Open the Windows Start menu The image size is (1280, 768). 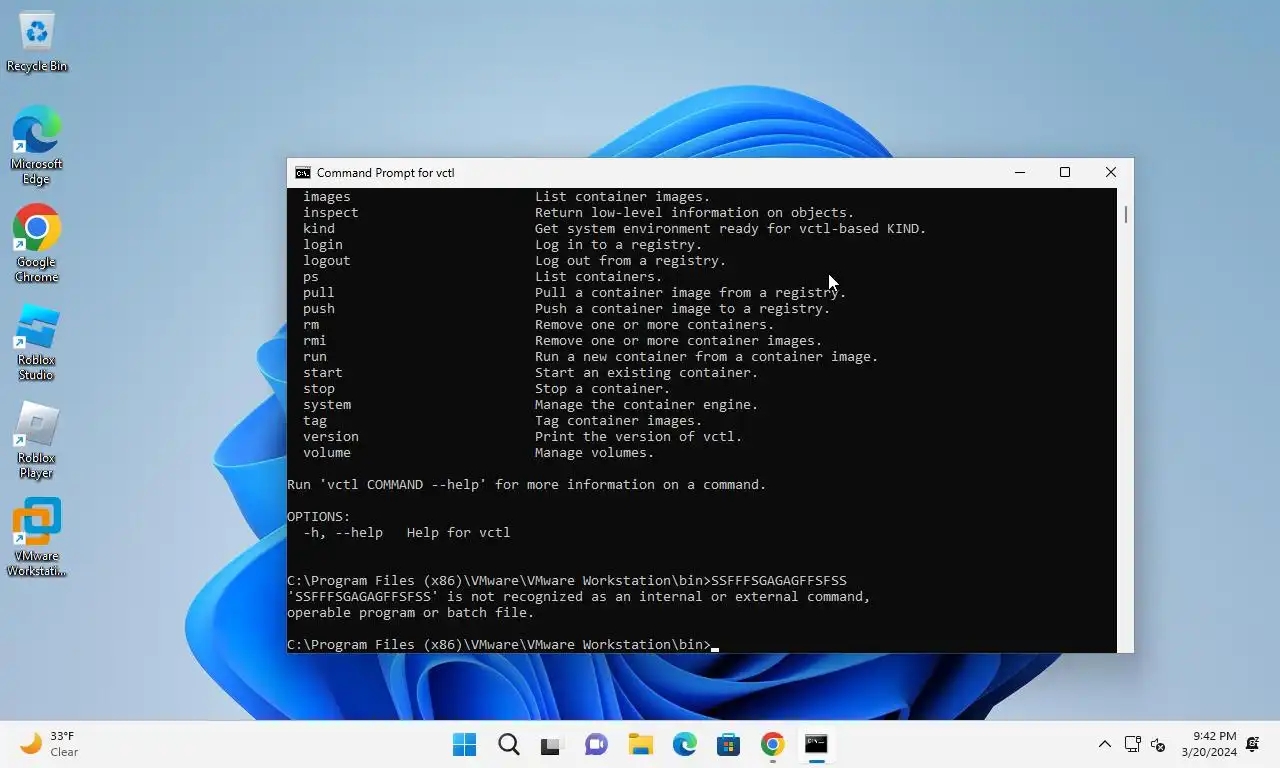pos(464,744)
